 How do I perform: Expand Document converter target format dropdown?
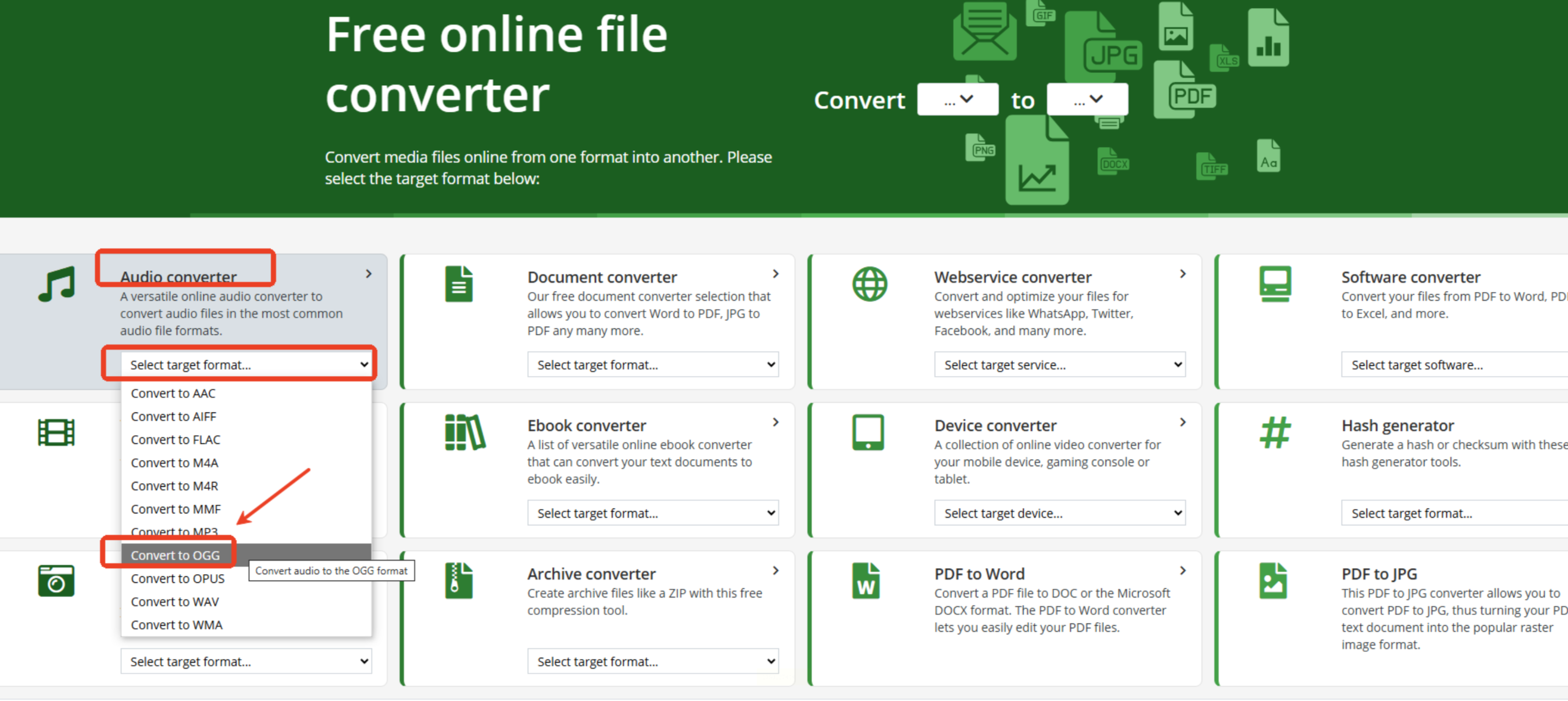click(653, 365)
